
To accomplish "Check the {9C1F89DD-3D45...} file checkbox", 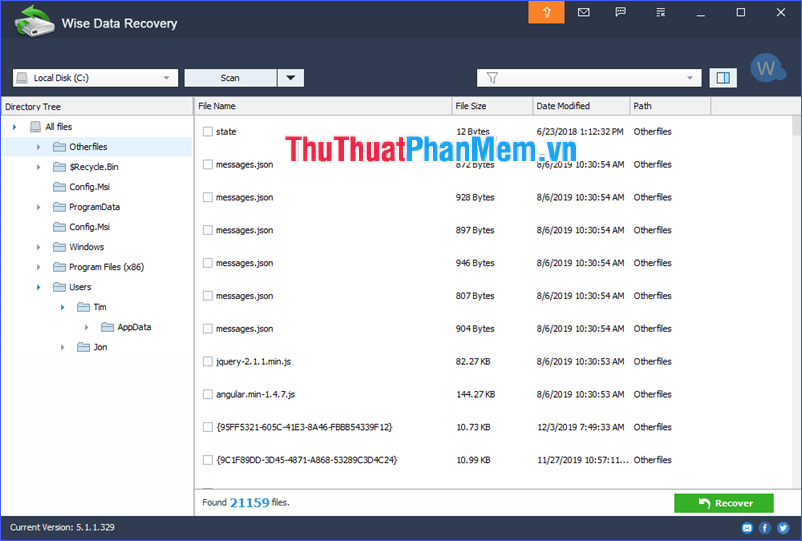I will coord(208,460).
